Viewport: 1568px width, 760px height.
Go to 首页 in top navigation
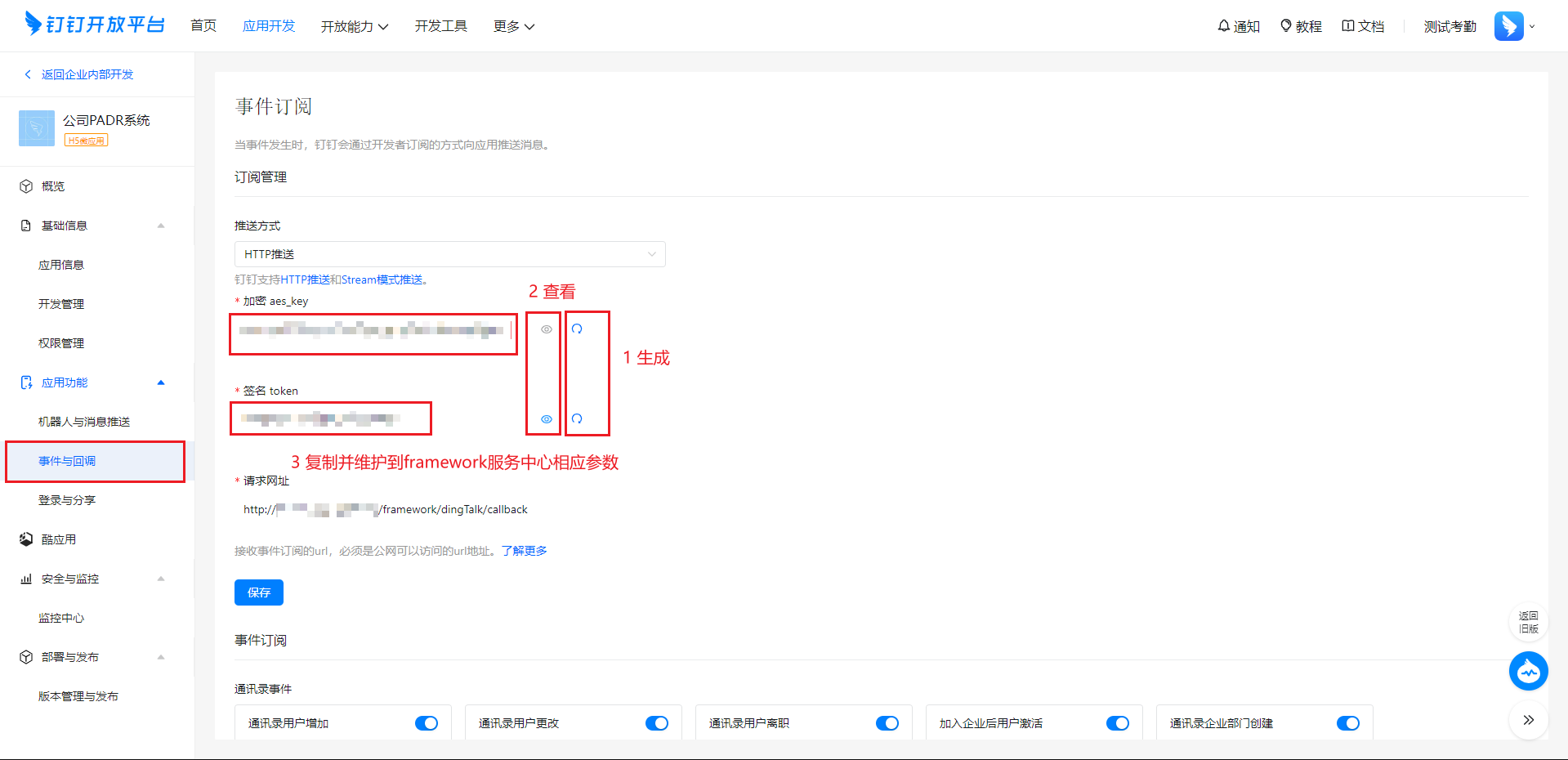point(203,26)
